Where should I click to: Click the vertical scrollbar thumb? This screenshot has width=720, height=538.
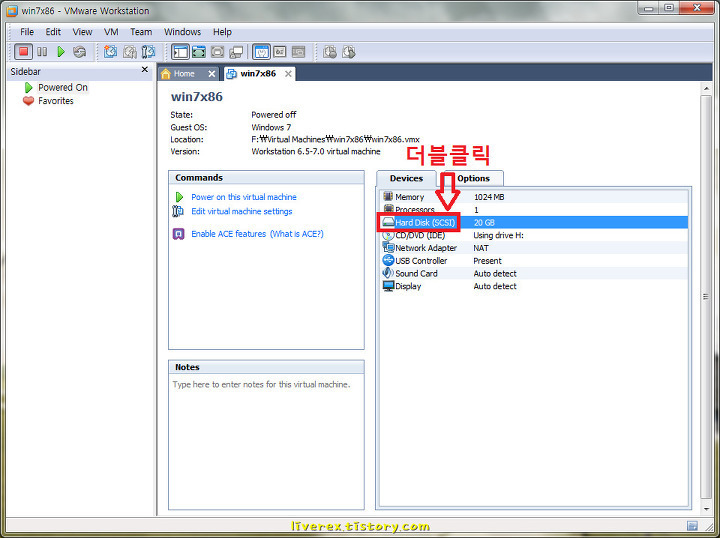(706, 297)
